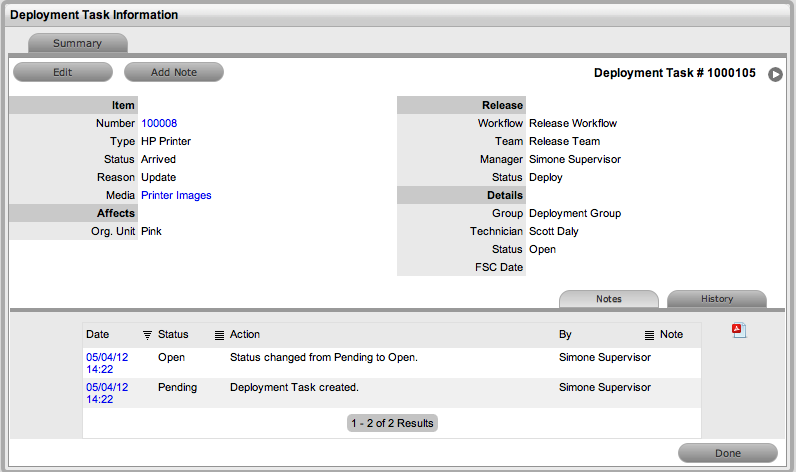Click the filter icon beside Date column
796x472 pixels.
click(147, 335)
